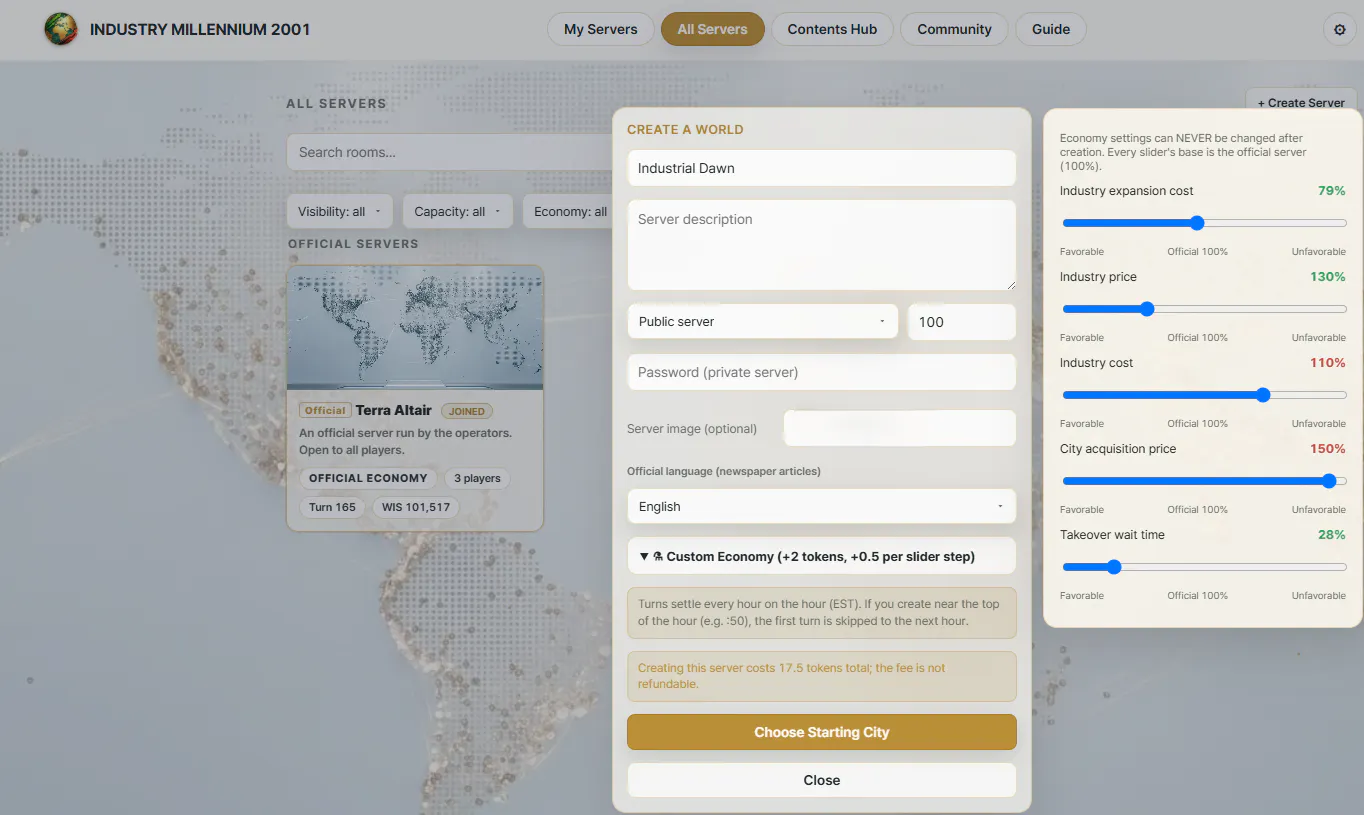This screenshot has width=1364, height=815.
Task: Click the '3 players' tag
Action: coord(477,478)
